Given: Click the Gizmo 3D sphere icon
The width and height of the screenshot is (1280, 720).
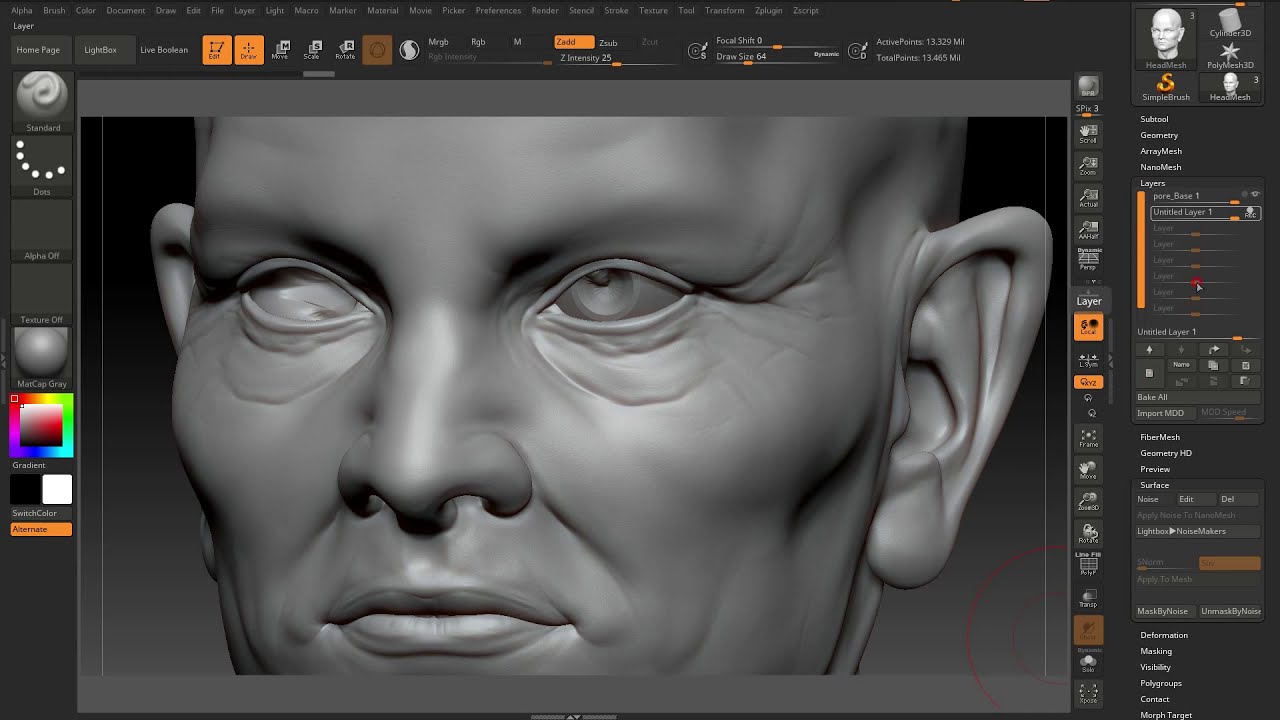Looking at the screenshot, I should tap(377, 50).
